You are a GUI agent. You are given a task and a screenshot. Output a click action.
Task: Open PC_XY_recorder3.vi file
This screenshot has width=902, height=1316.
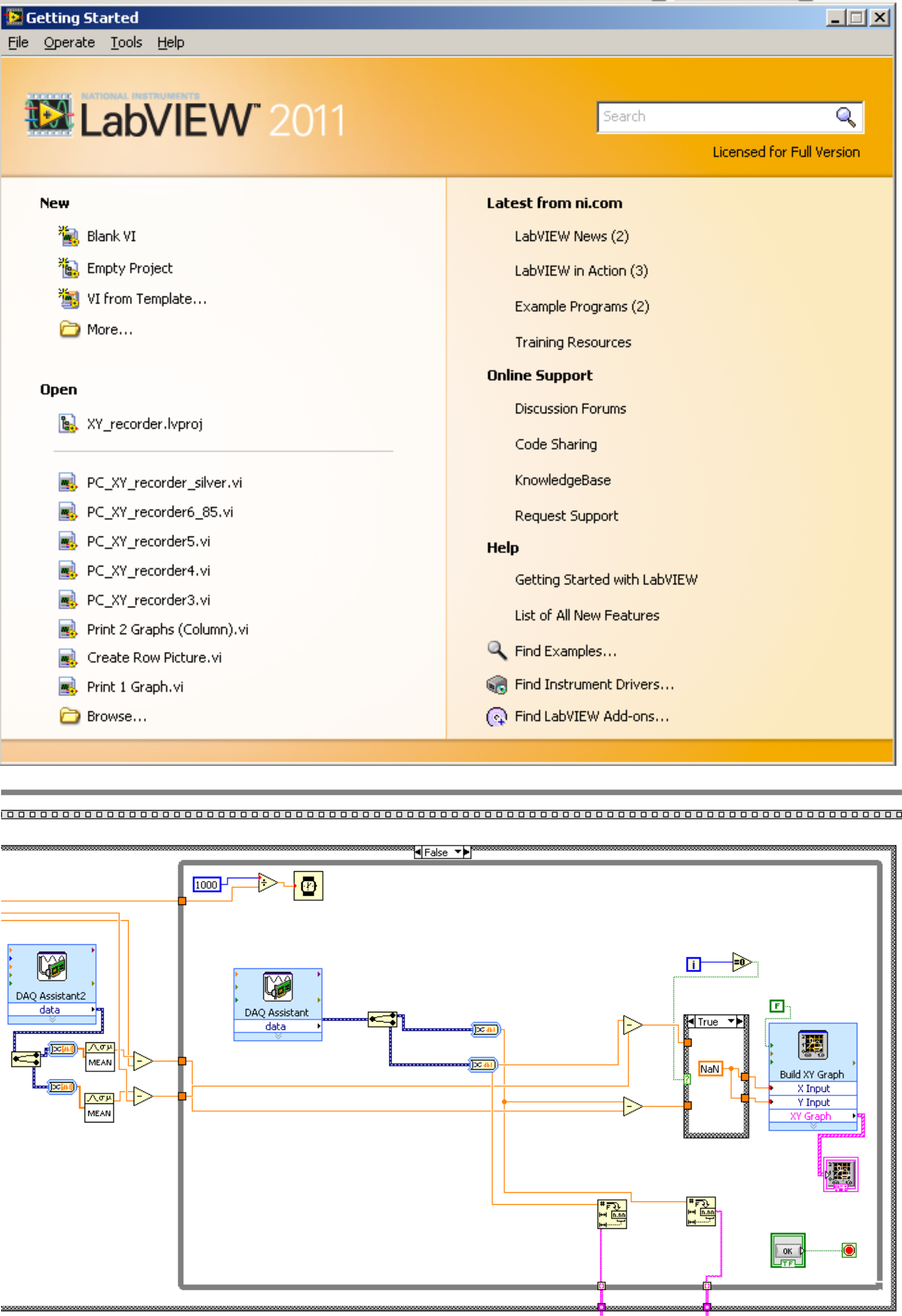click(148, 600)
